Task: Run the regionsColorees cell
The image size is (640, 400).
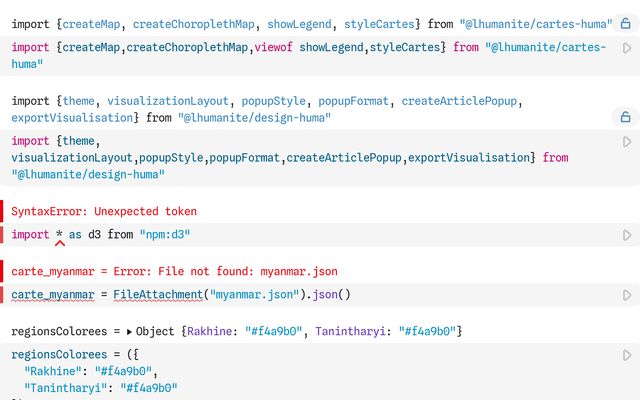Action: point(627,355)
